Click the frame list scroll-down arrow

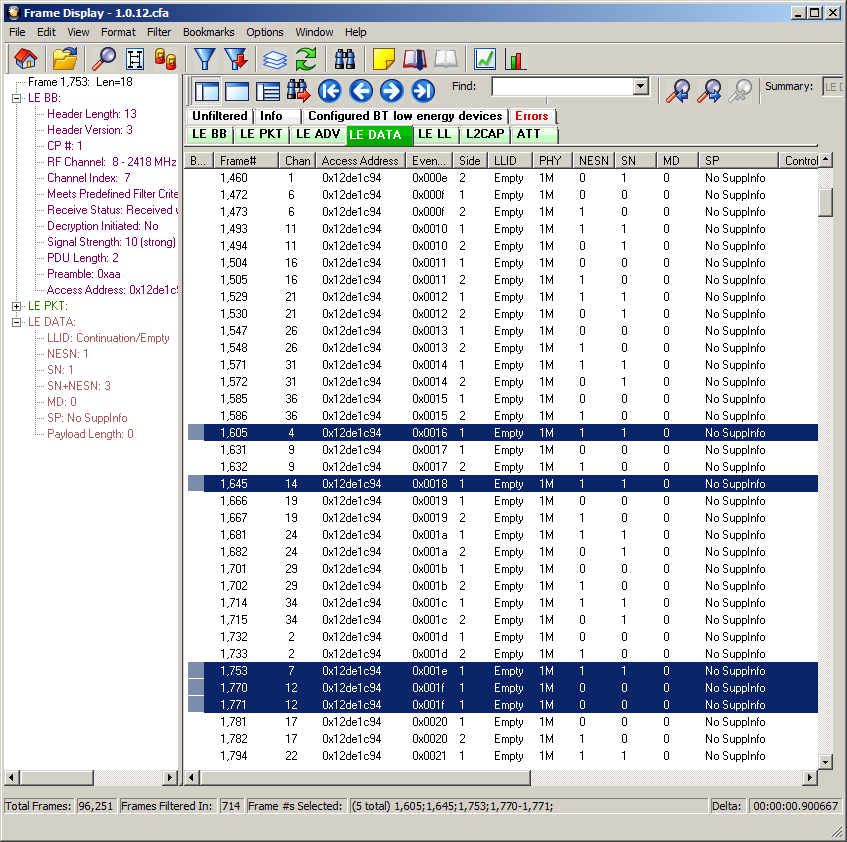pyautogui.click(x=825, y=763)
